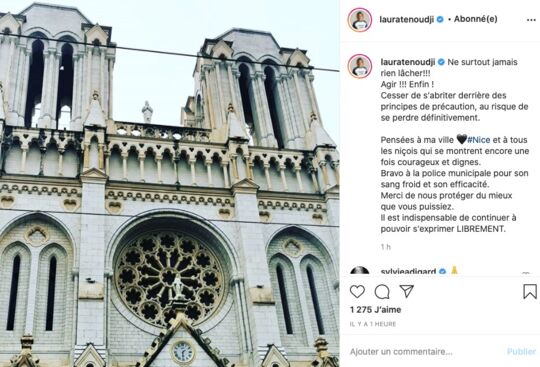Open sylvieadigard commenter profile
The width and height of the screenshot is (540, 367).
[408, 271]
